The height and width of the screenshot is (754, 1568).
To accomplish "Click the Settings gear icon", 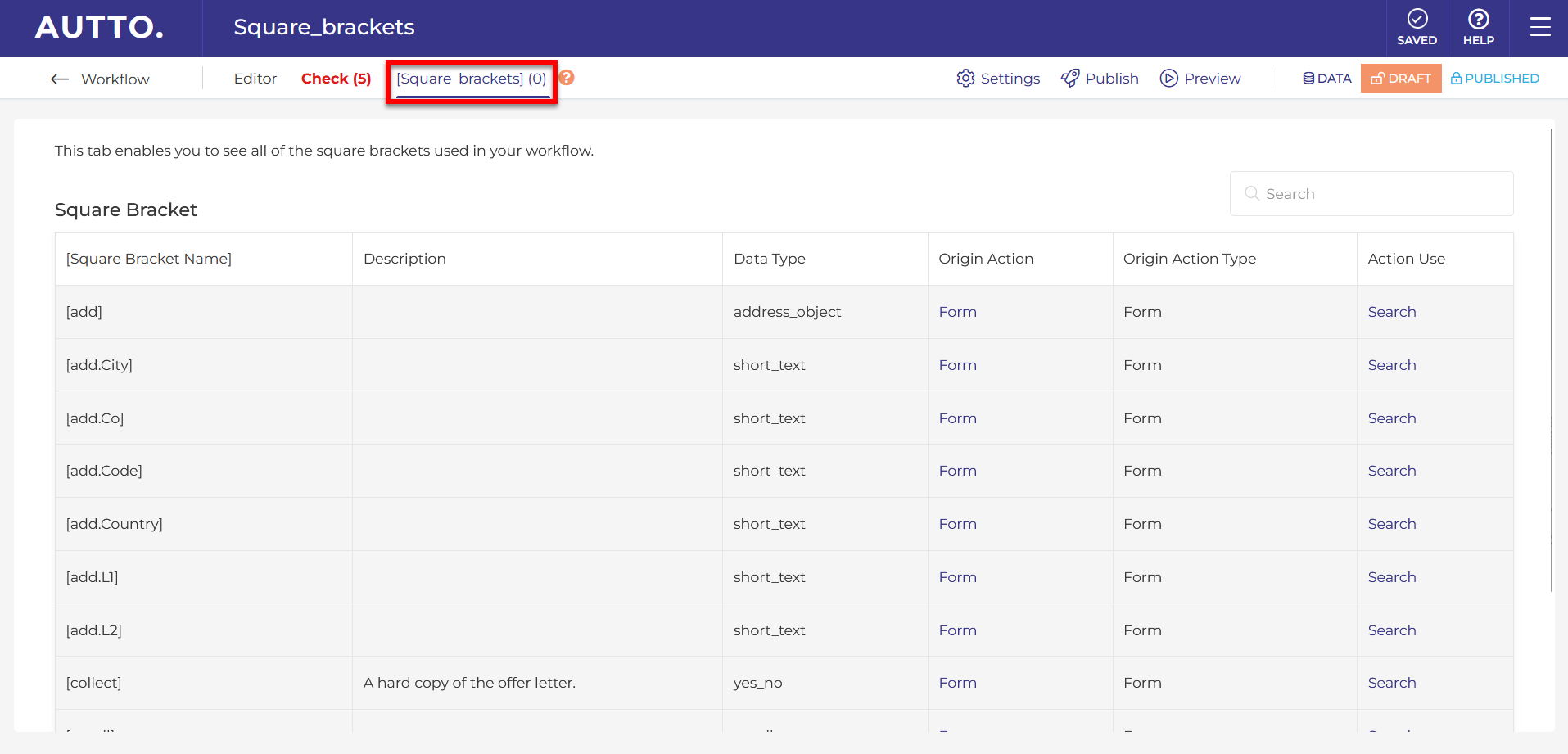I will click(965, 79).
